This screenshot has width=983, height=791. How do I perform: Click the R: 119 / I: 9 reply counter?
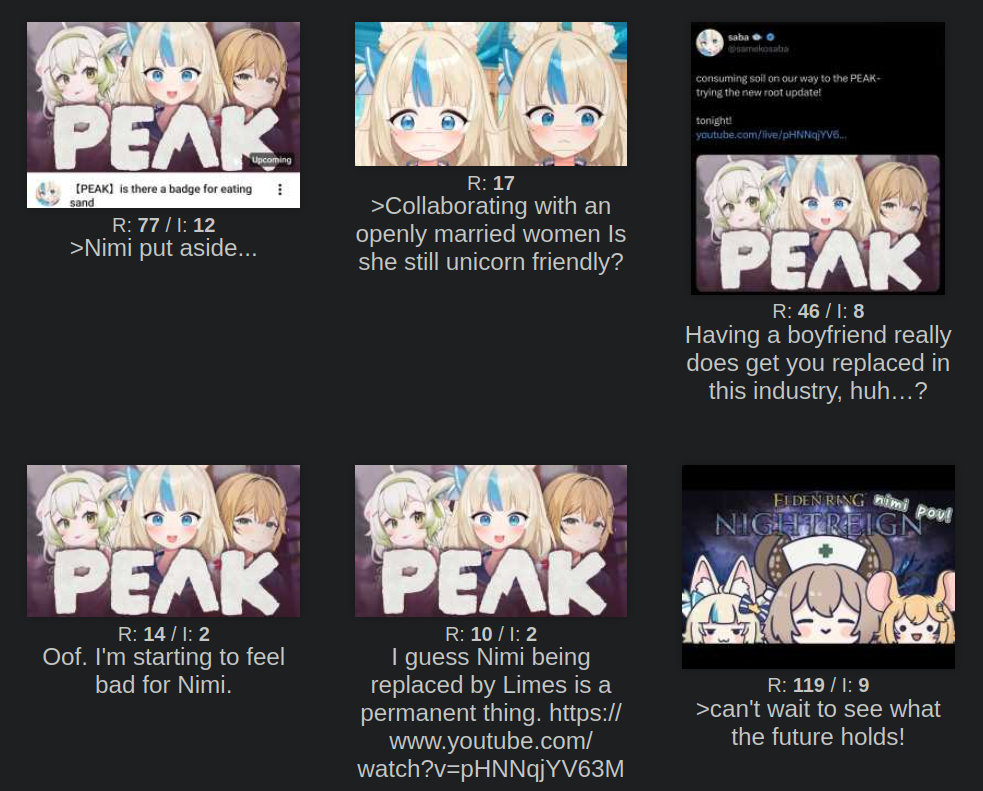click(818, 685)
